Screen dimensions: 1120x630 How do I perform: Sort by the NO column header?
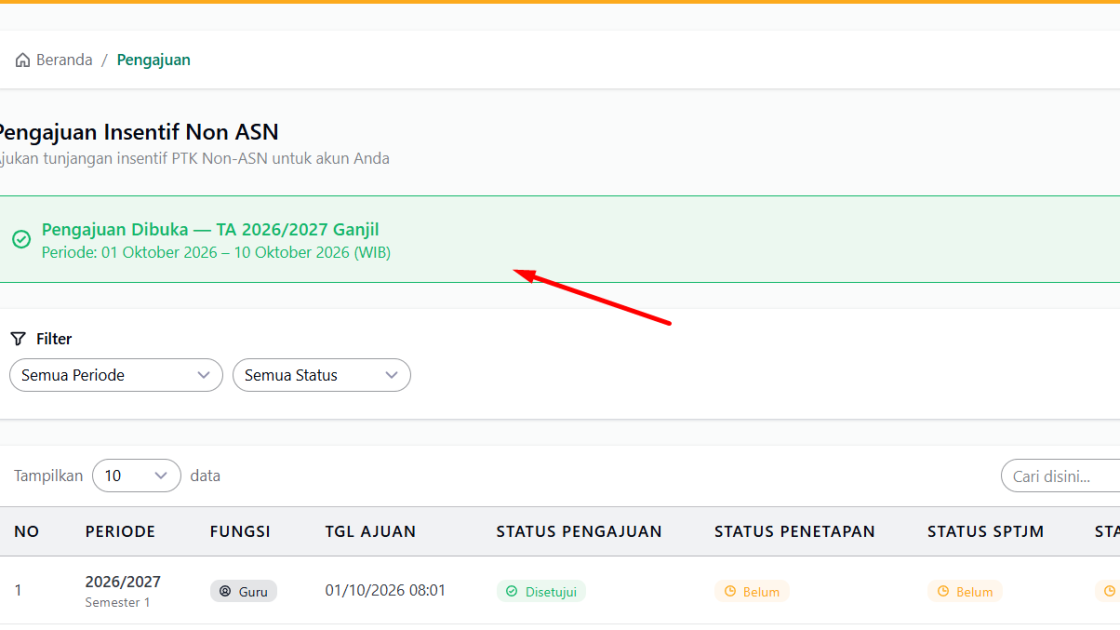click(26, 531)
